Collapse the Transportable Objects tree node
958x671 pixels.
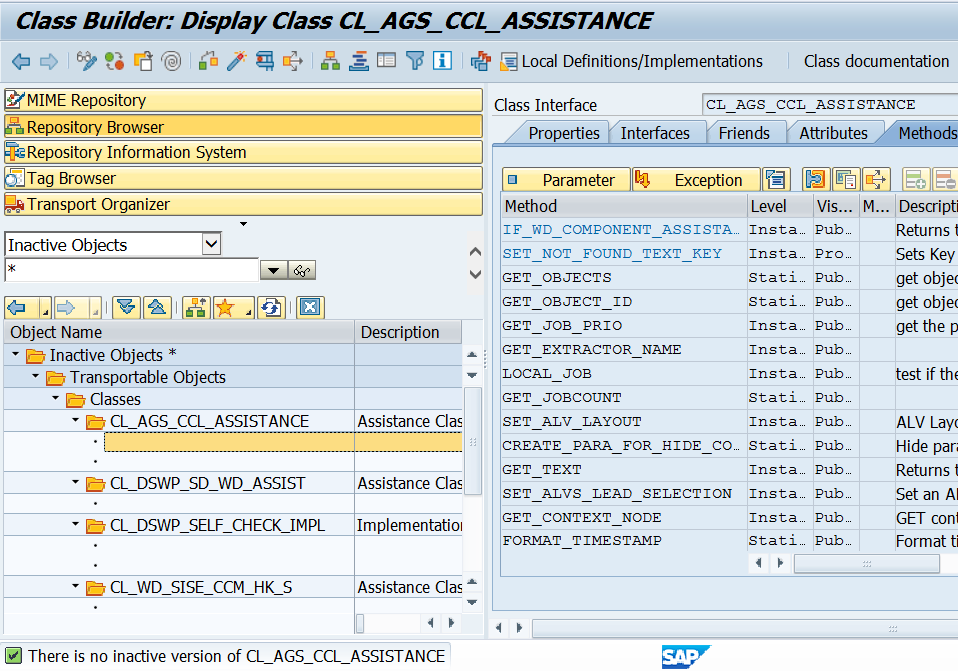(36, 376)
